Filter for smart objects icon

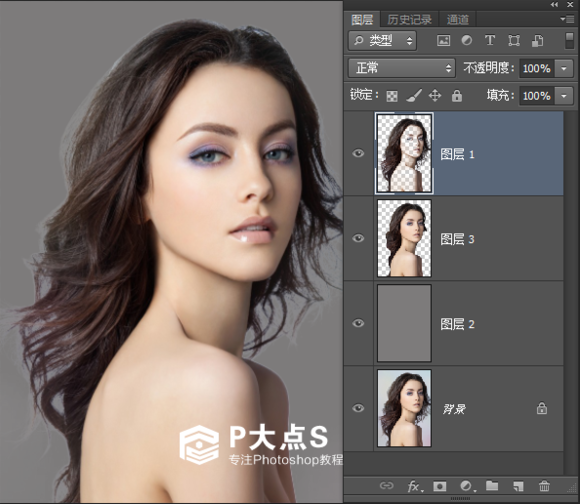(537, 40)
